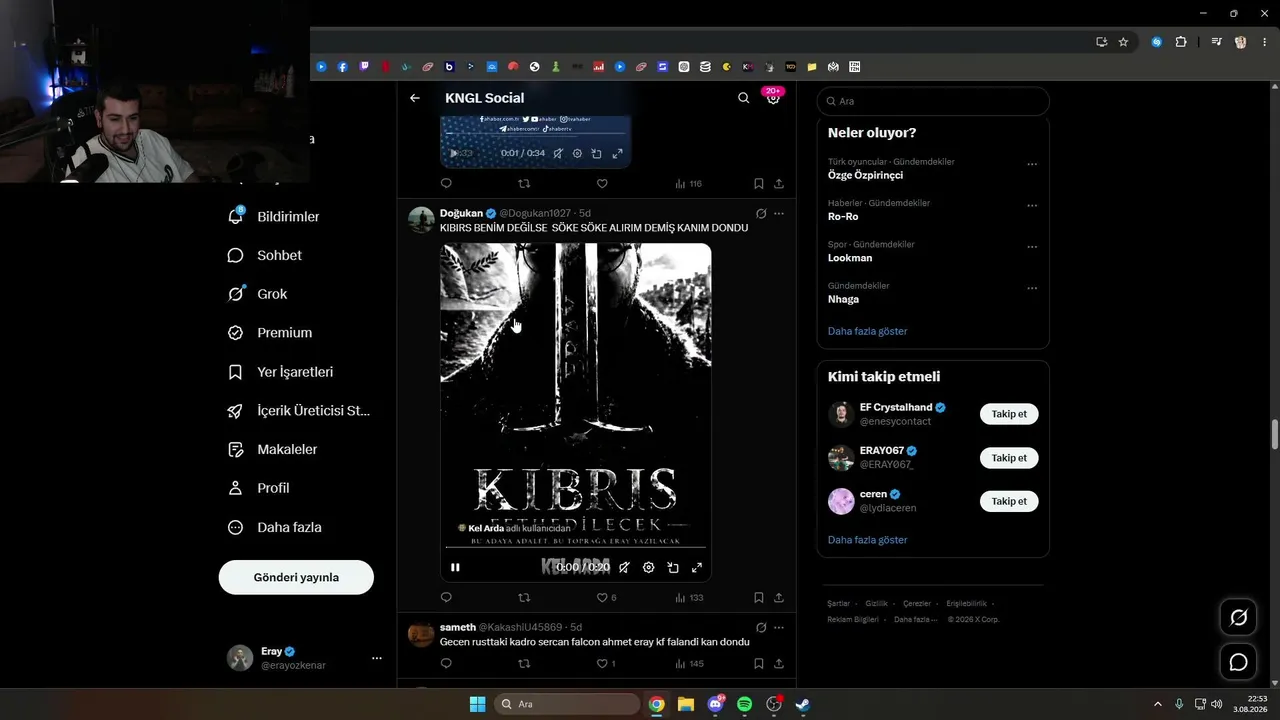View analytics showing 145 views
This screenshot has width=1280, height=720.
pos(689,663)
